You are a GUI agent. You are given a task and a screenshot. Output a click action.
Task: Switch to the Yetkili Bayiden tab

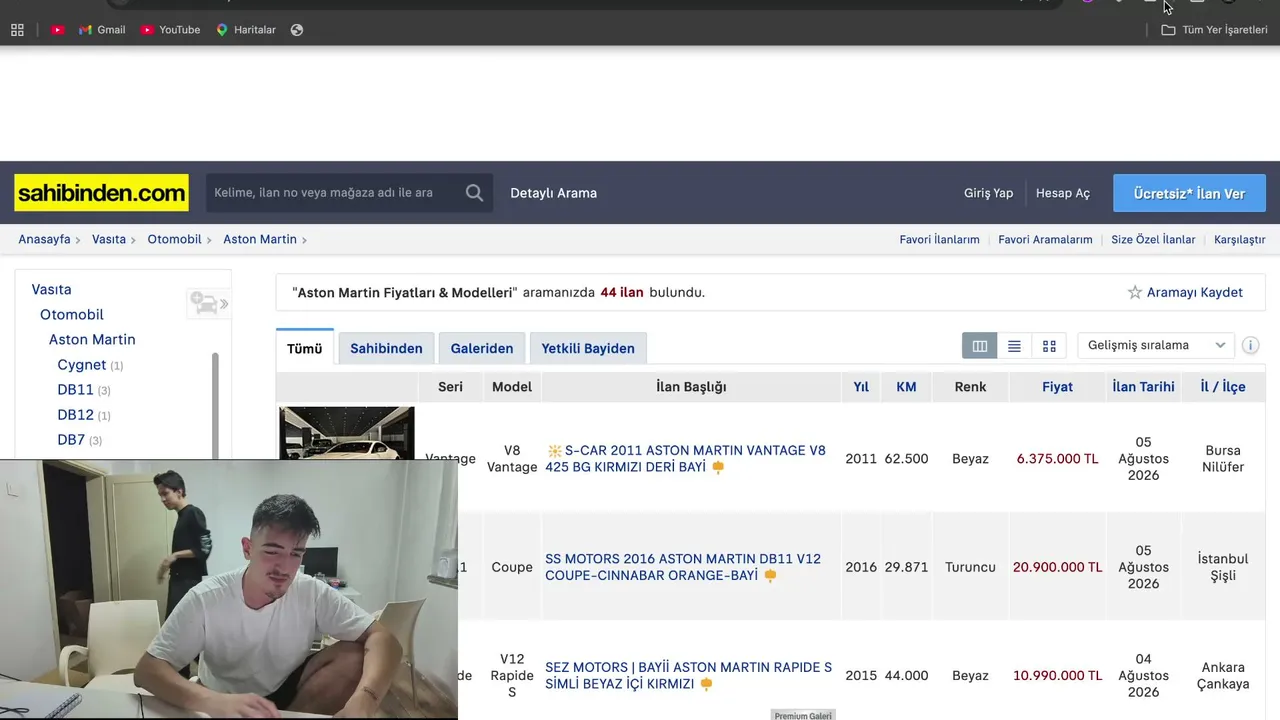point(588,348)
